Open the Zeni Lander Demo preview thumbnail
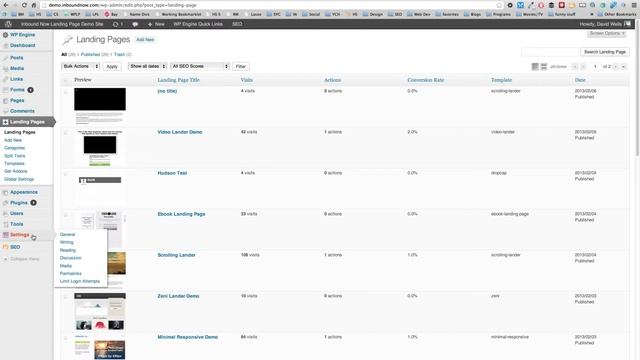The width and height of the screenshot is (640, 360). (100, 311)
